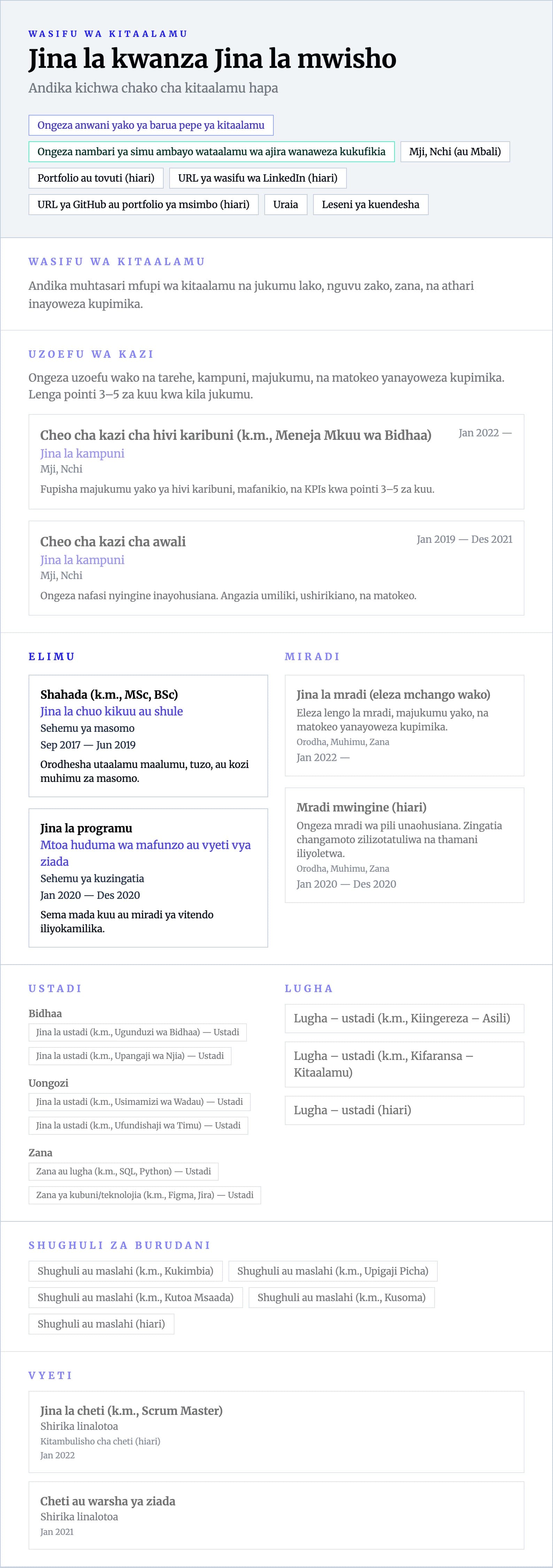Click the 'Mji, Nchi (au Mbali)' location field
The image size is (553, 1568).
pos(454,152)
